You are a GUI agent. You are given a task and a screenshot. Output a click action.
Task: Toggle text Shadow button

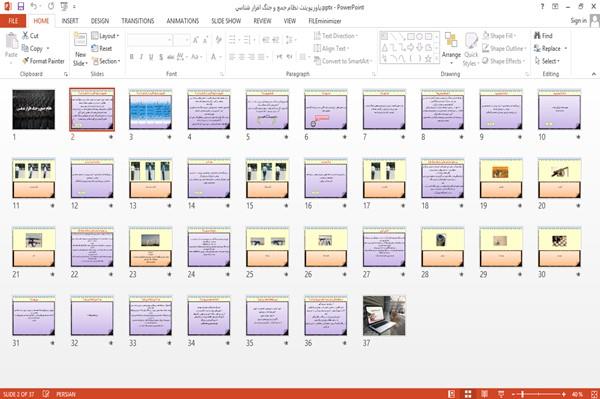tap(161, 57)
